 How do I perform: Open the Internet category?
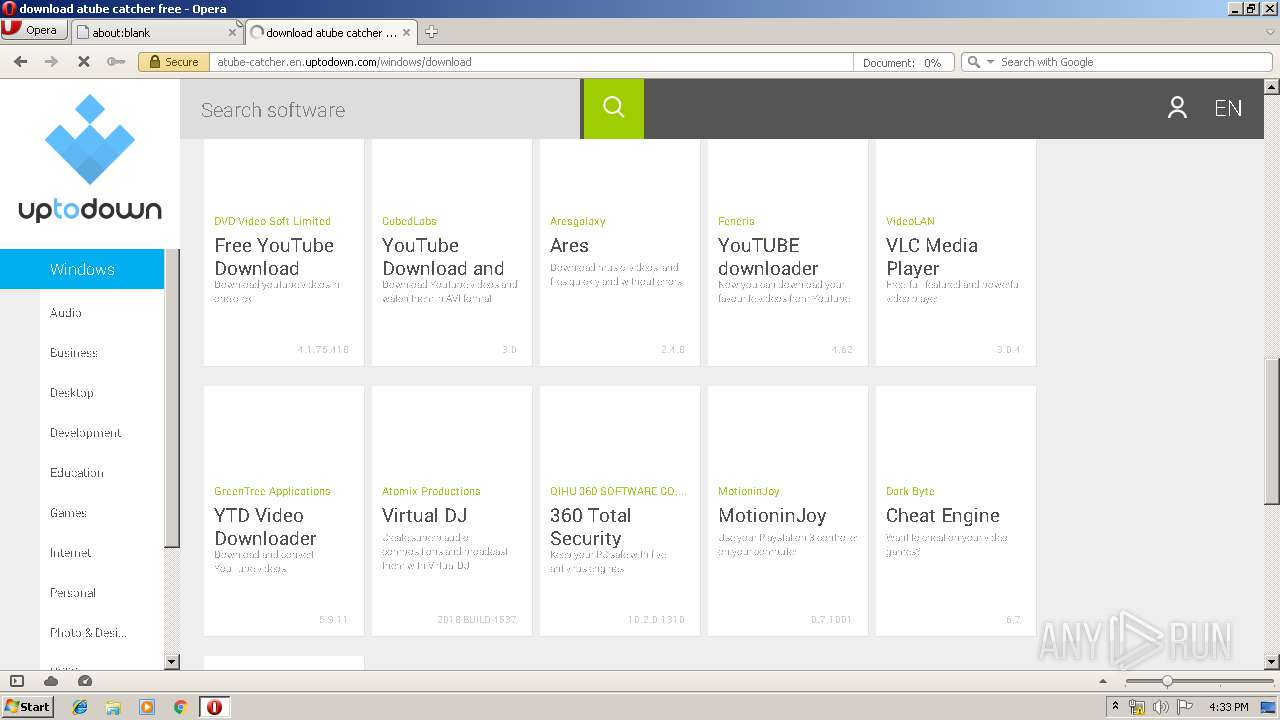point(71,553)
